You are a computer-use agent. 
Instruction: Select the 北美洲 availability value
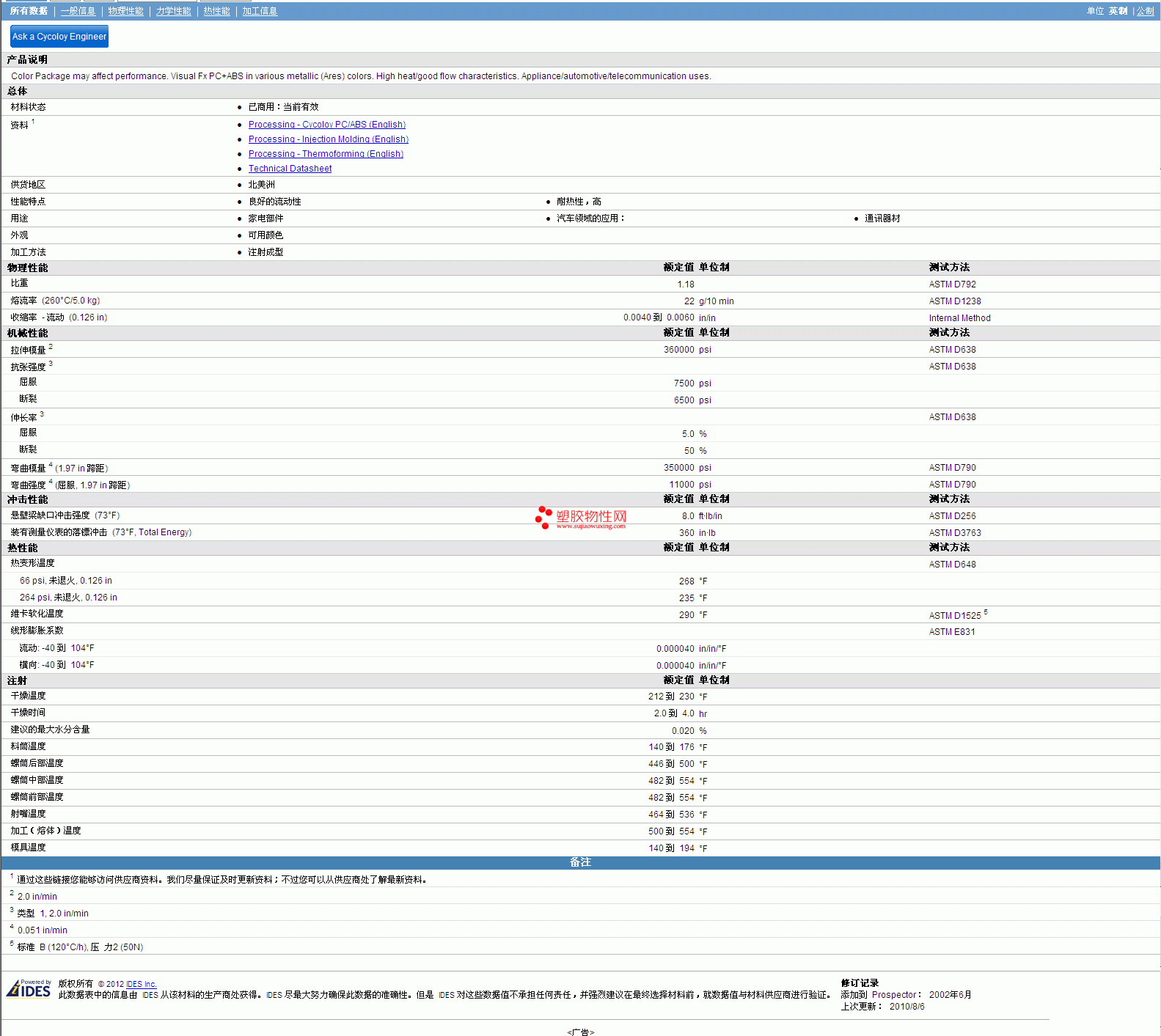point(261,185)
